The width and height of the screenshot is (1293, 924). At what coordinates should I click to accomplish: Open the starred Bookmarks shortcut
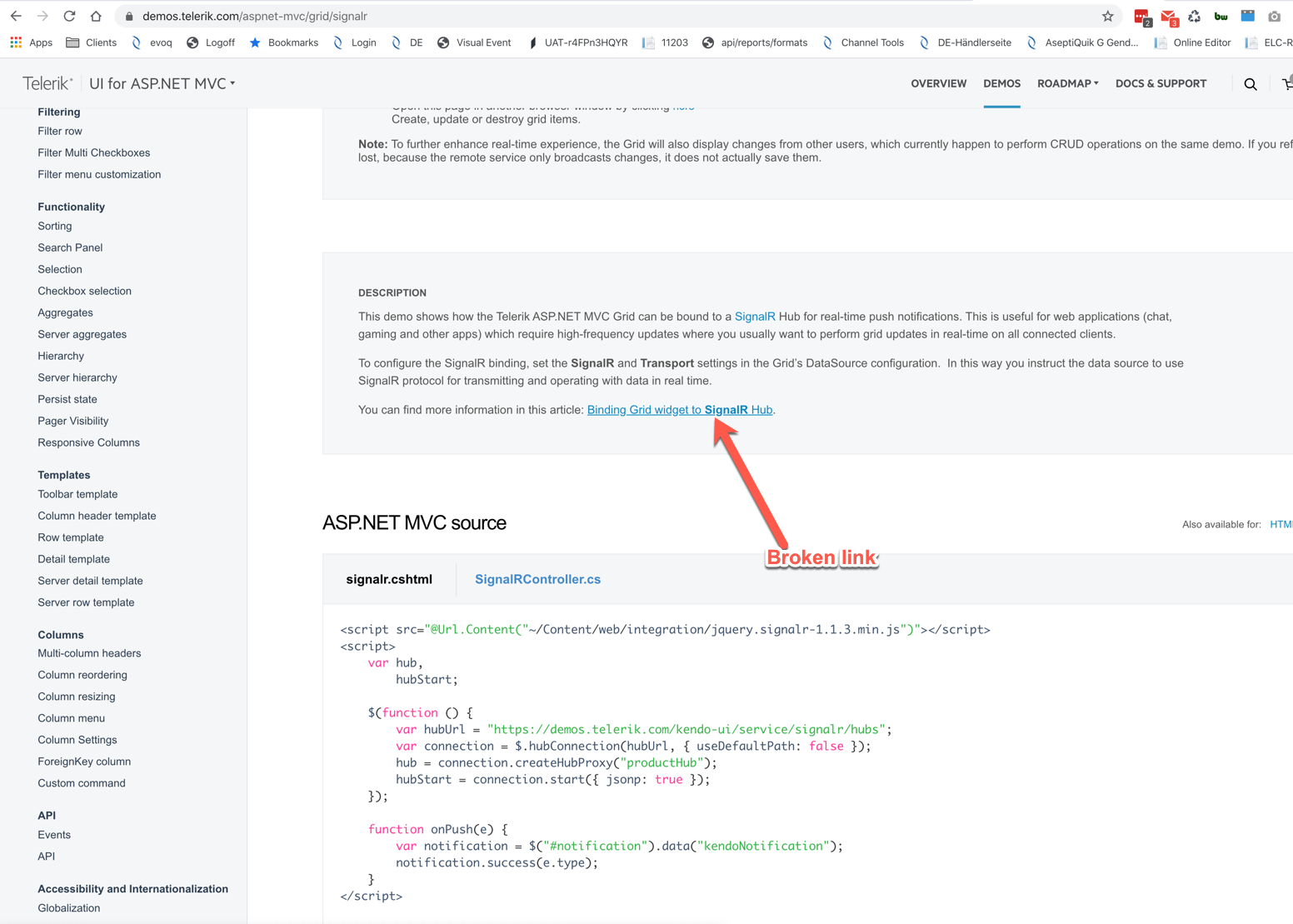pyautogui.click(x=283, y=42)
